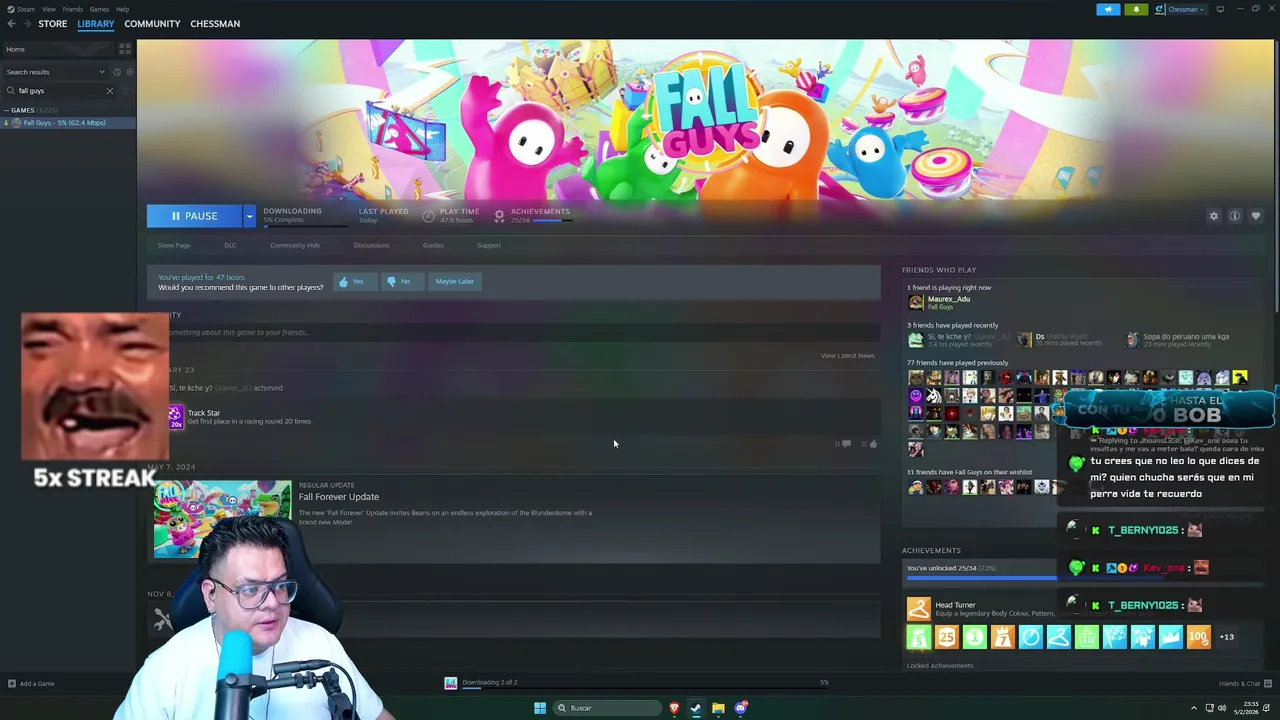Open Fall Forever Update thumbnail
This screenshot has width=1280, height=720.
pos(222,520)
